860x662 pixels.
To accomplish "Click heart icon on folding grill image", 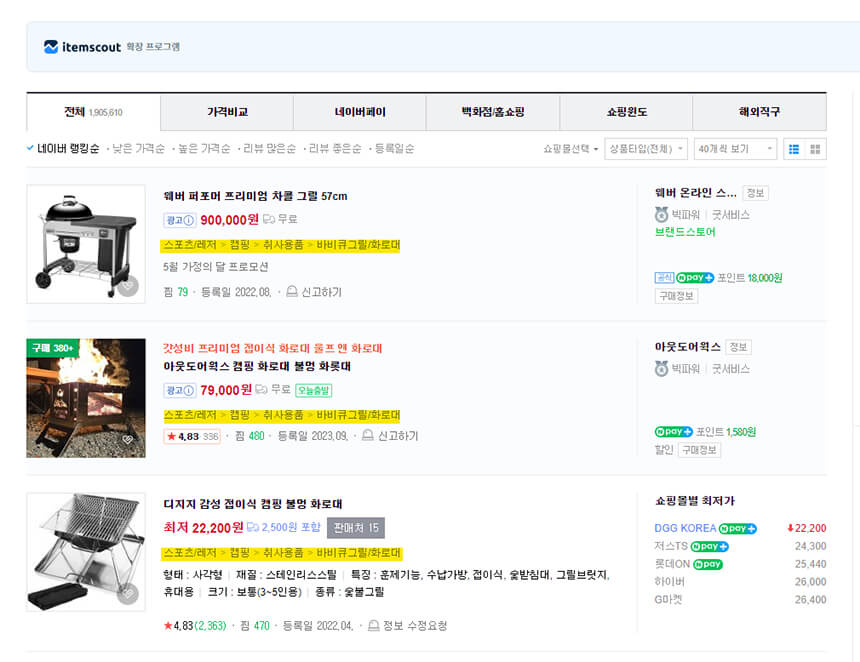I will (128, 593).
